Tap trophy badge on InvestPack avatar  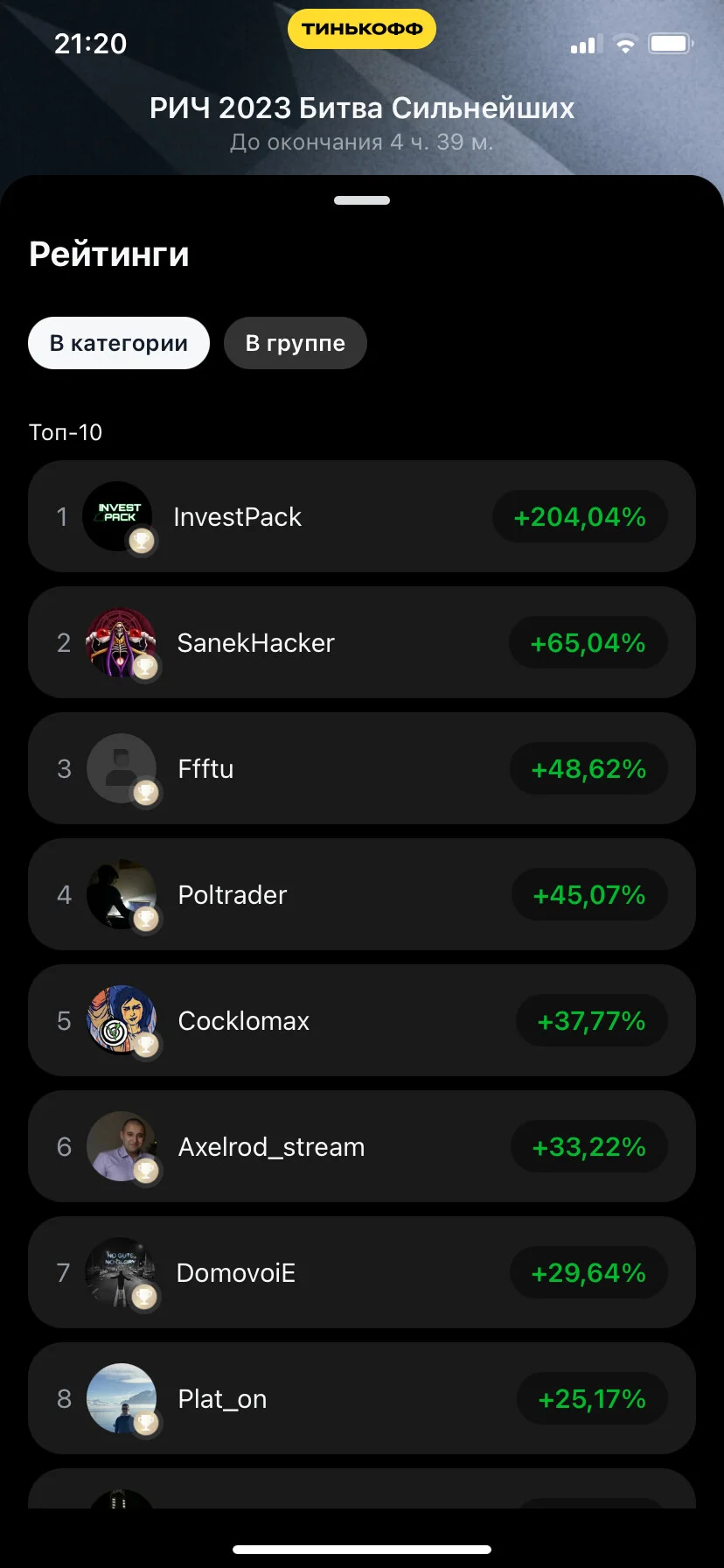click(x=142, y=542)
